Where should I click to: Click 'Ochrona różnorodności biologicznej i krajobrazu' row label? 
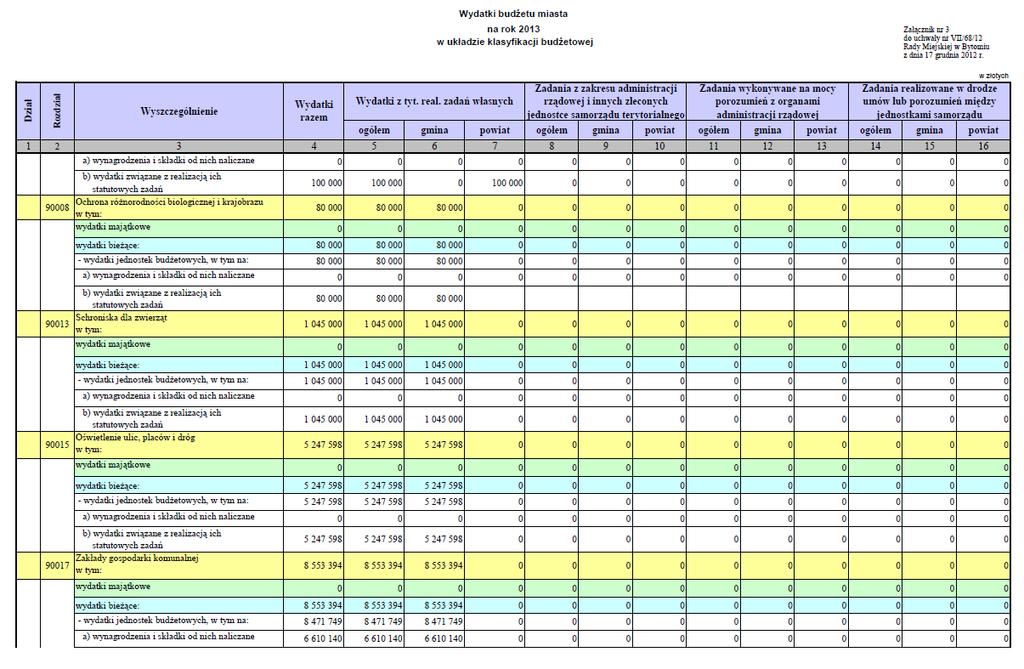[x=170, y=202]
